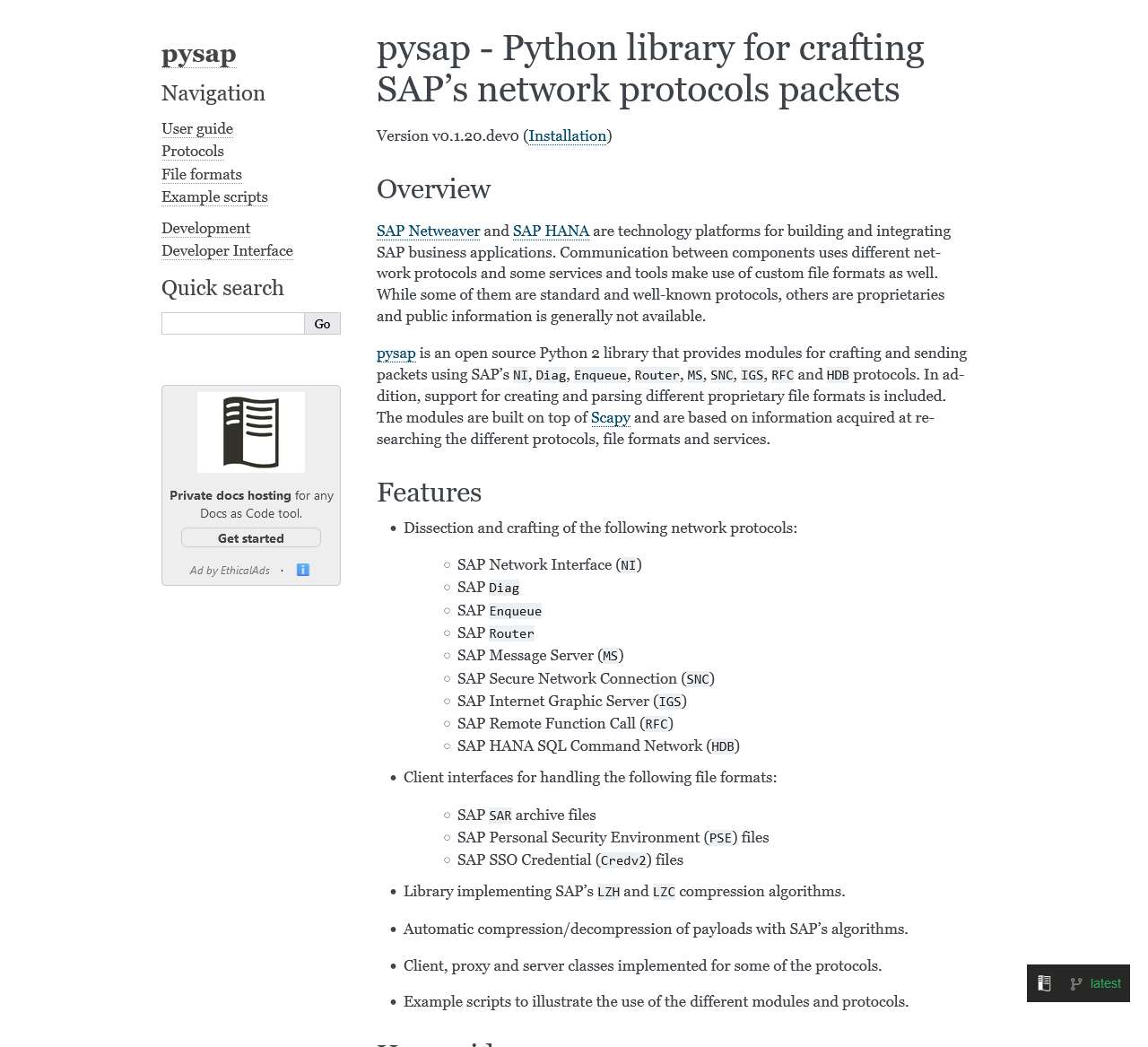This screenshot has width=1148, height=1047.
Task: Visit the Development navigation page
Action: click(x=205, y=228)
